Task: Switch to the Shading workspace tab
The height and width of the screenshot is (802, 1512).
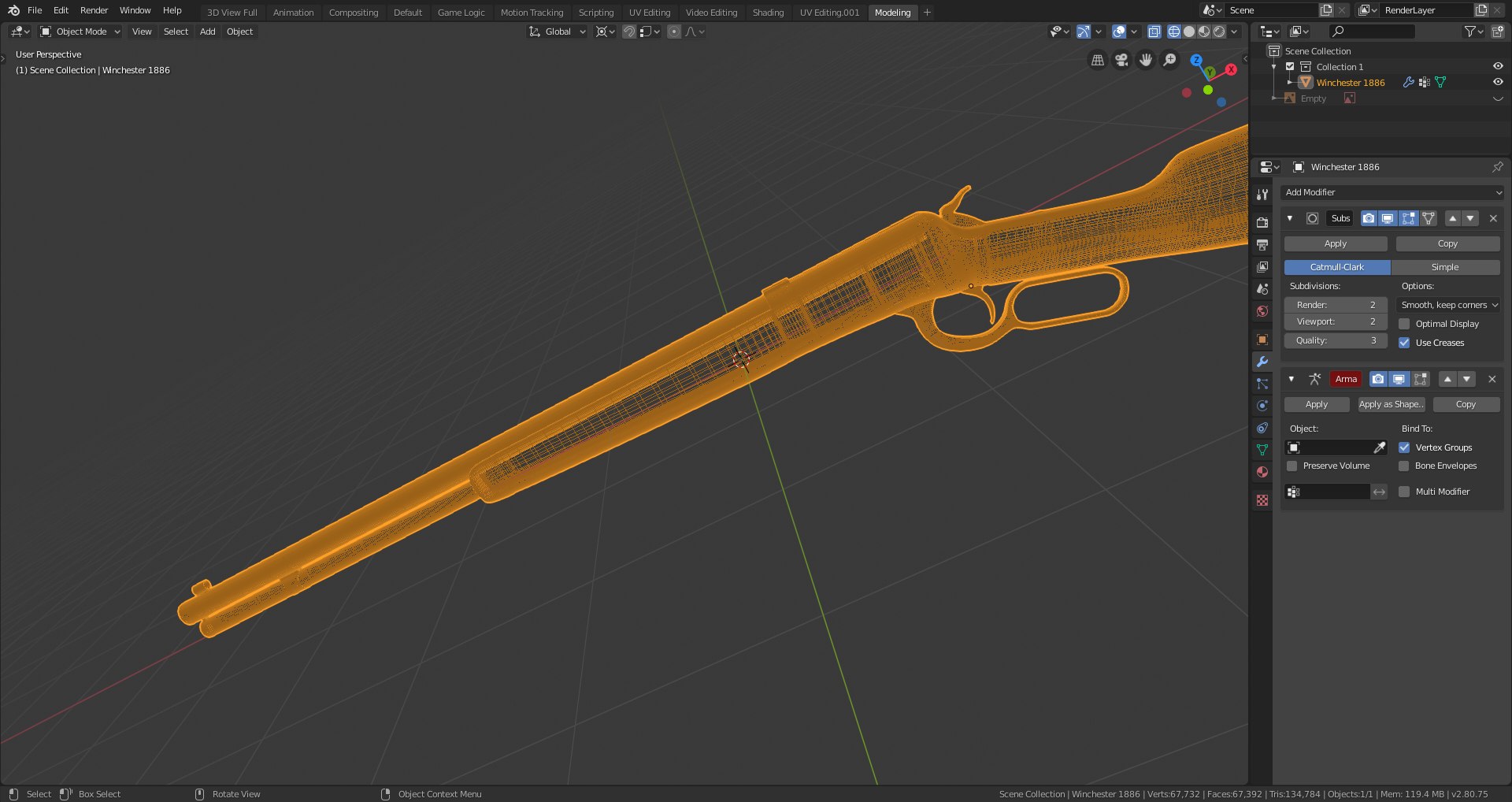Action: (768, 13)
